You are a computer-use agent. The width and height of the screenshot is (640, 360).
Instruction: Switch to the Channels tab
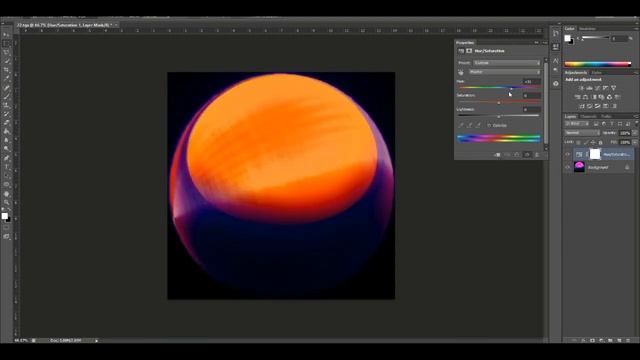coord(588,117)
